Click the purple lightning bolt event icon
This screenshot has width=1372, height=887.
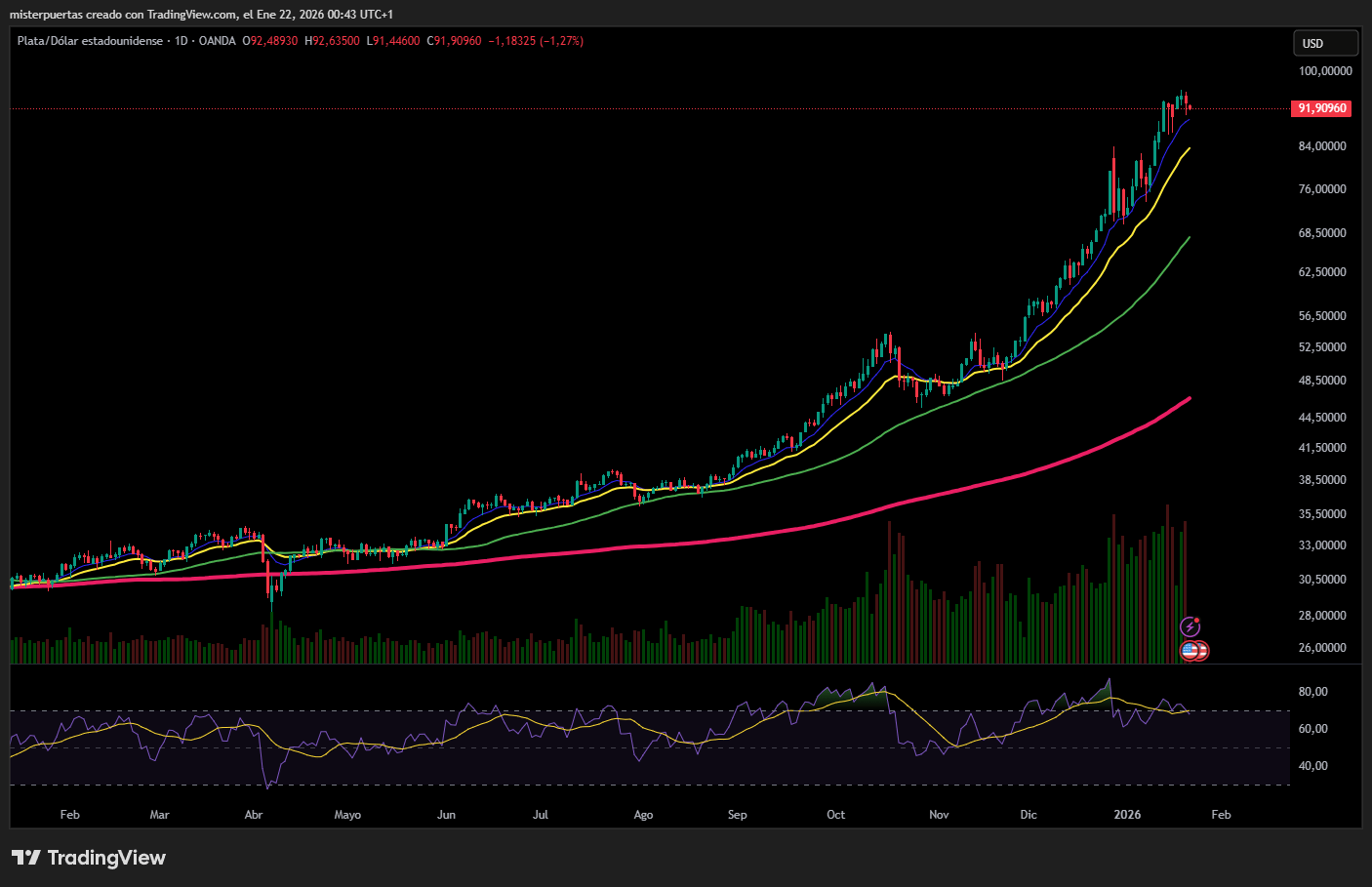[x=1190, y=626]
